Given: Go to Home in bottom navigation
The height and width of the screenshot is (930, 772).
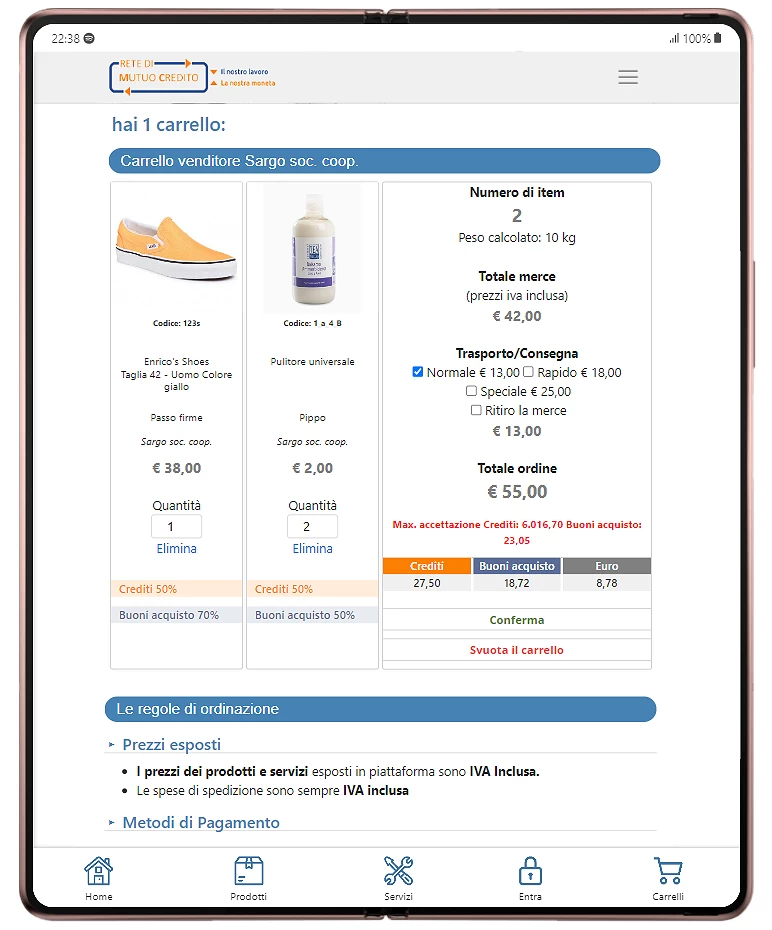Looking at the screenshot, I should (x=98, y=878).
